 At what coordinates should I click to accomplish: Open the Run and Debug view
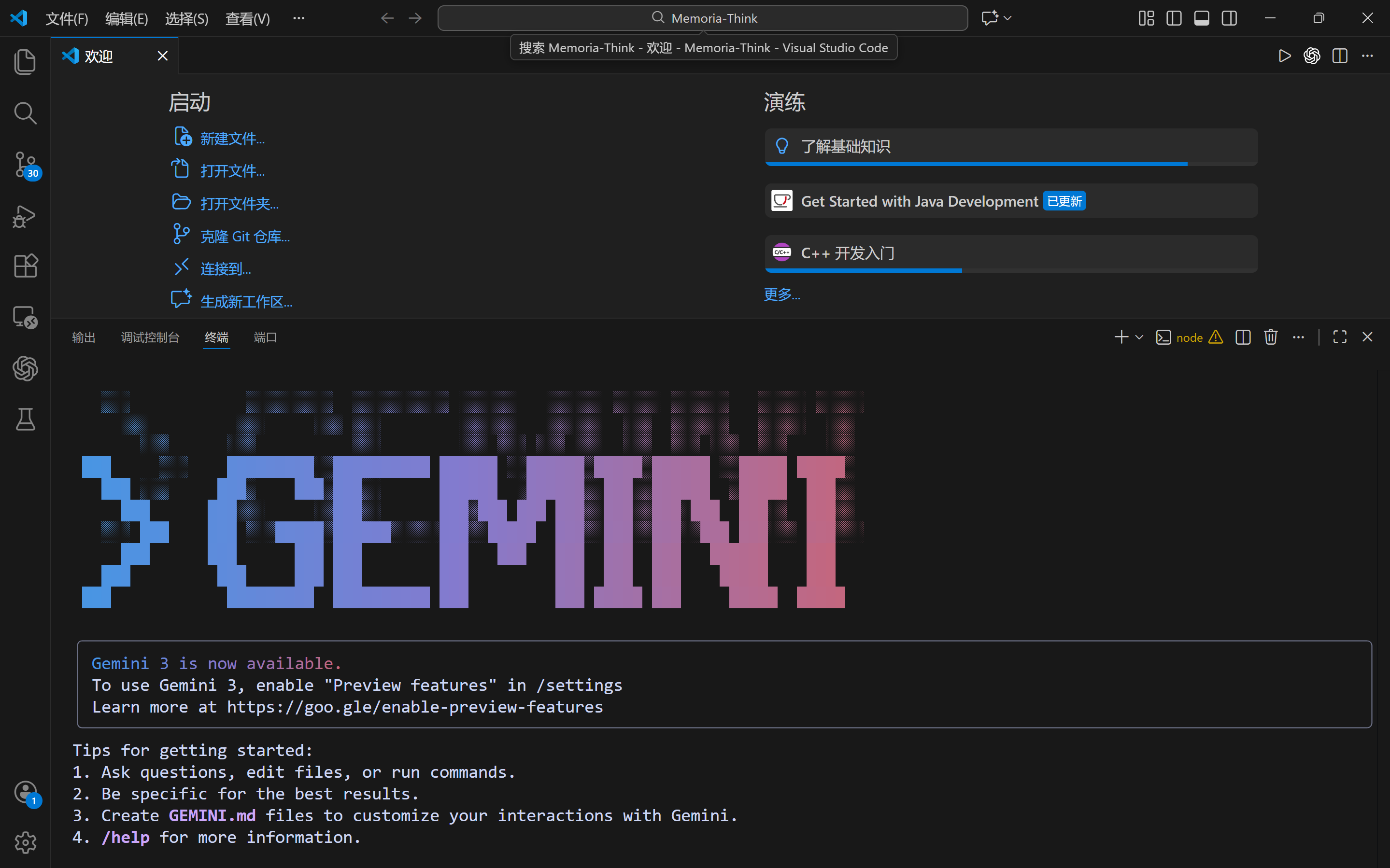pyautogui.click(x=25, y=216)
